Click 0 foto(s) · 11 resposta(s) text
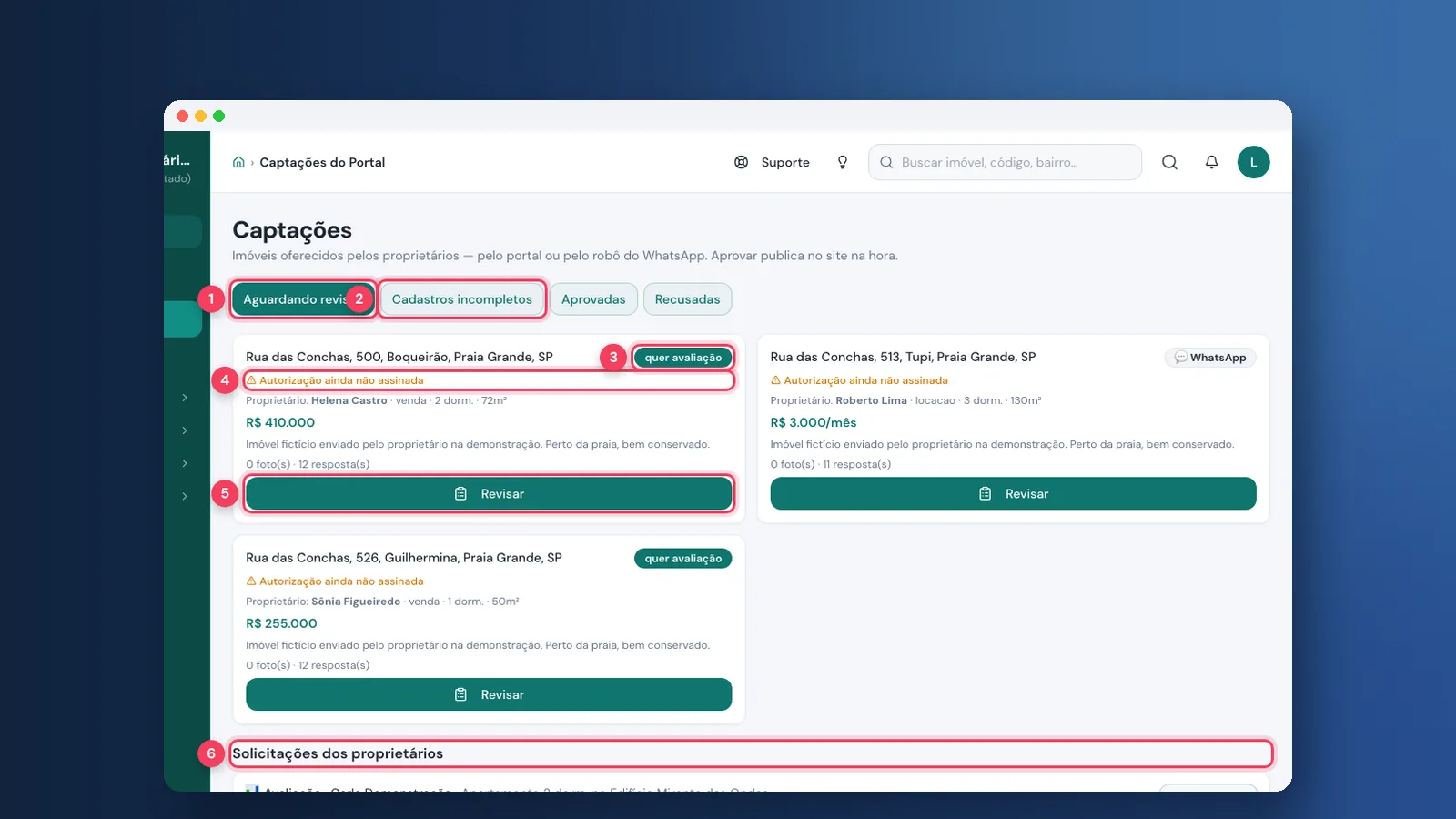Screen dimensions: 1456x819 (831, 464)
